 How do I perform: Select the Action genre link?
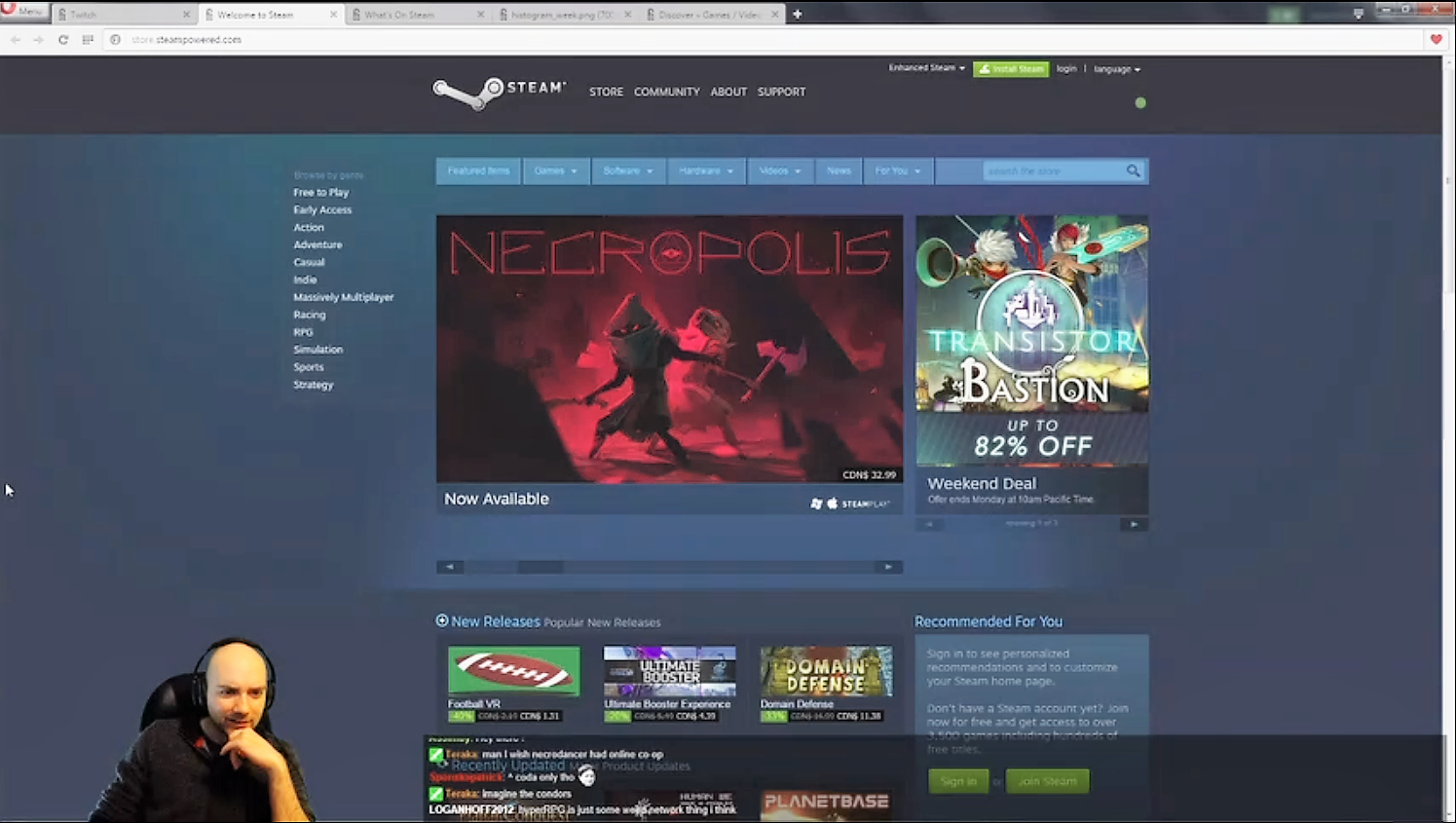(x=309, y=228)
